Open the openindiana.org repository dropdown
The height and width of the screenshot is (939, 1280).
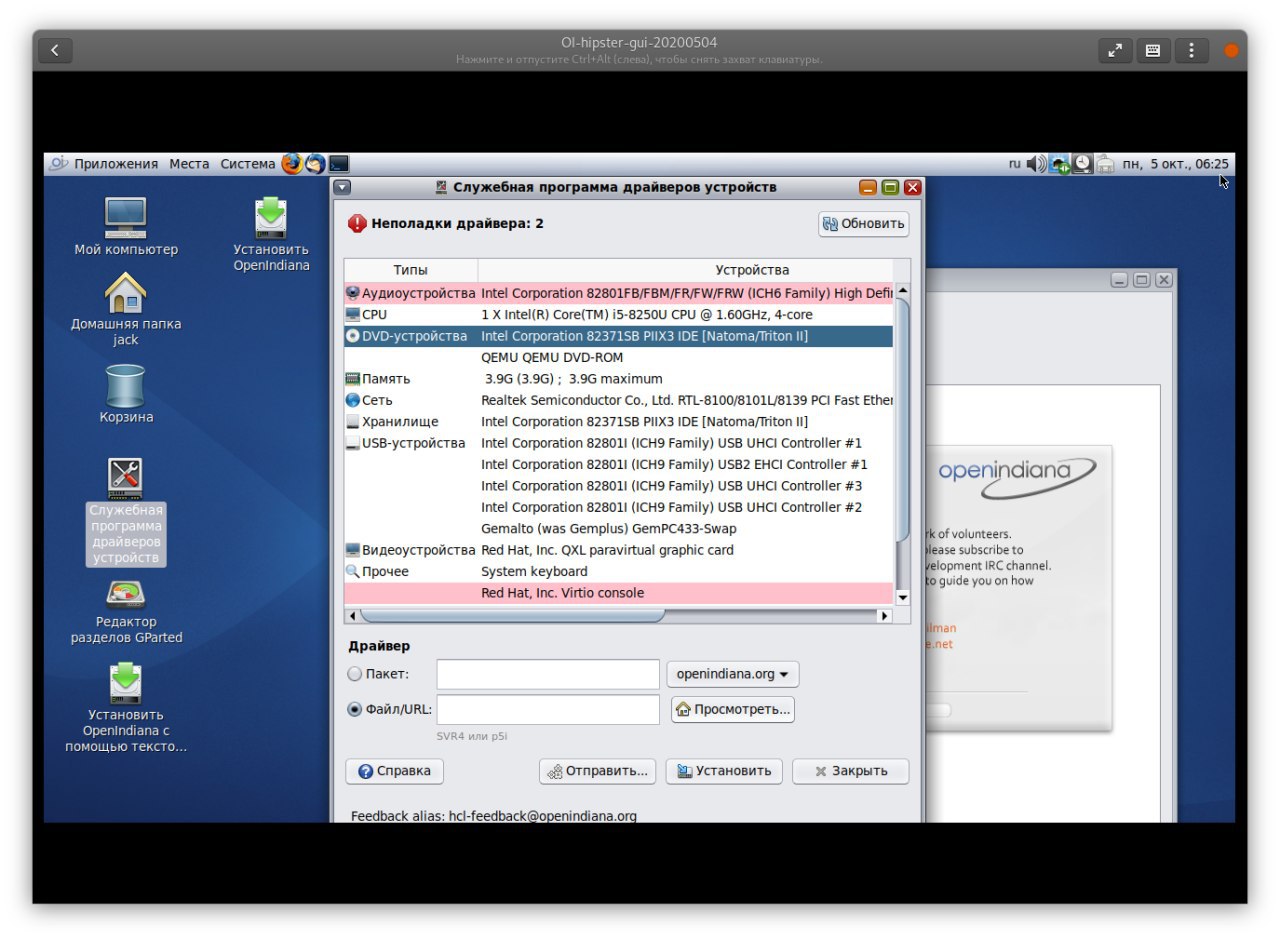click(732, 674)
